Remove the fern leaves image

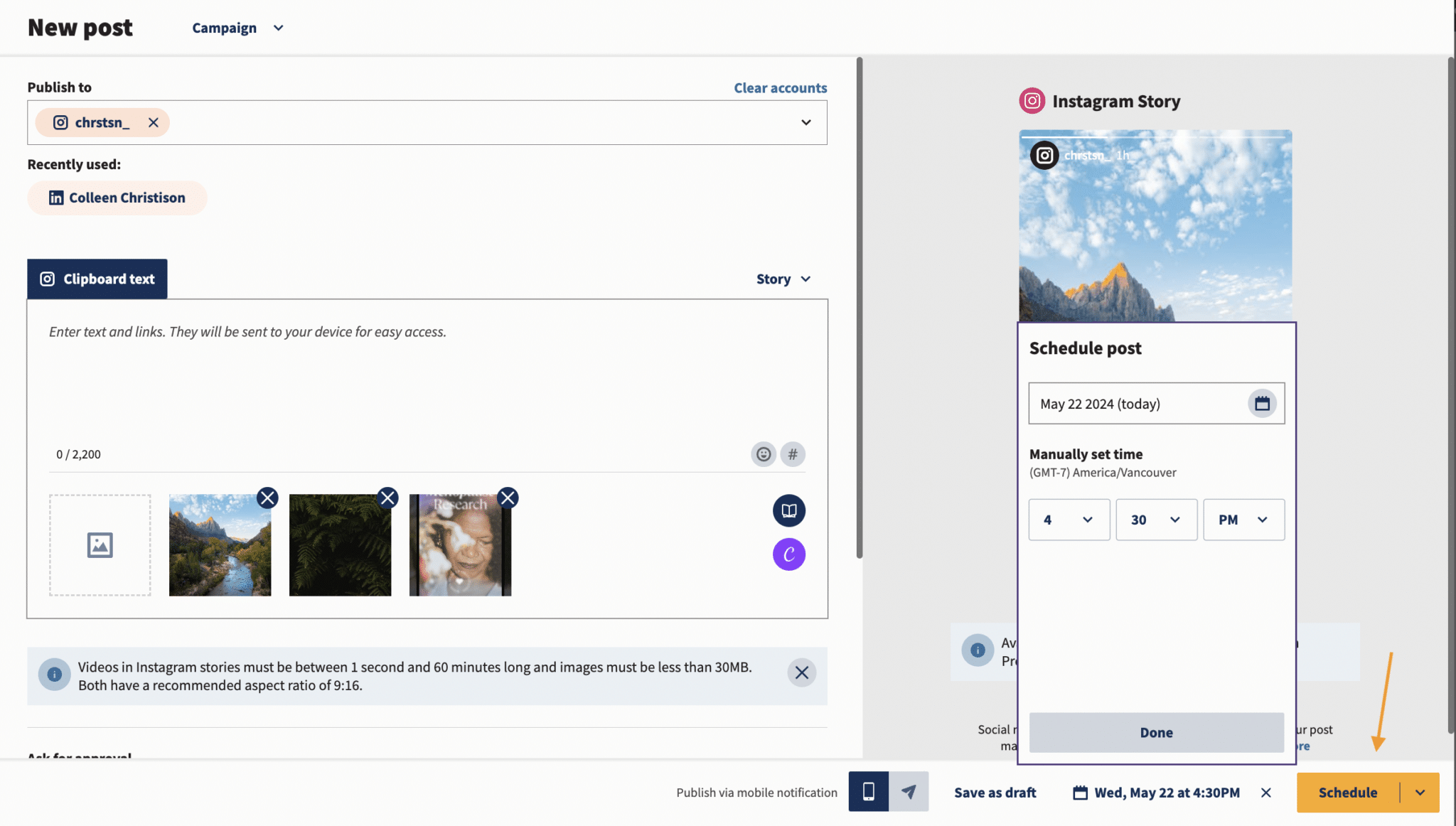click(387, 498)
